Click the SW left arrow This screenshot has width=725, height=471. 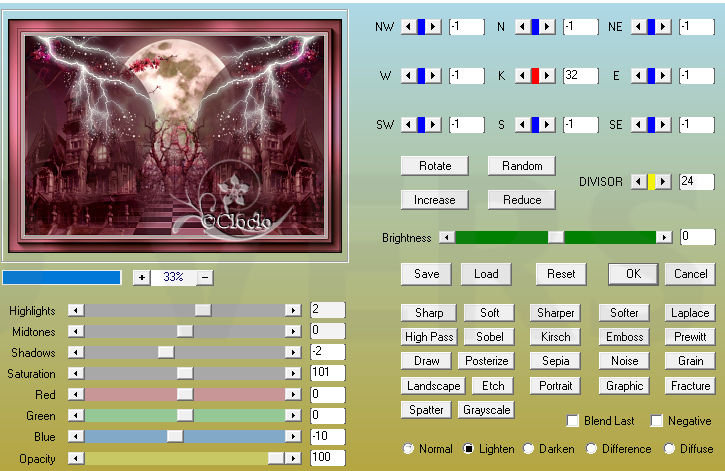(408, 124)
